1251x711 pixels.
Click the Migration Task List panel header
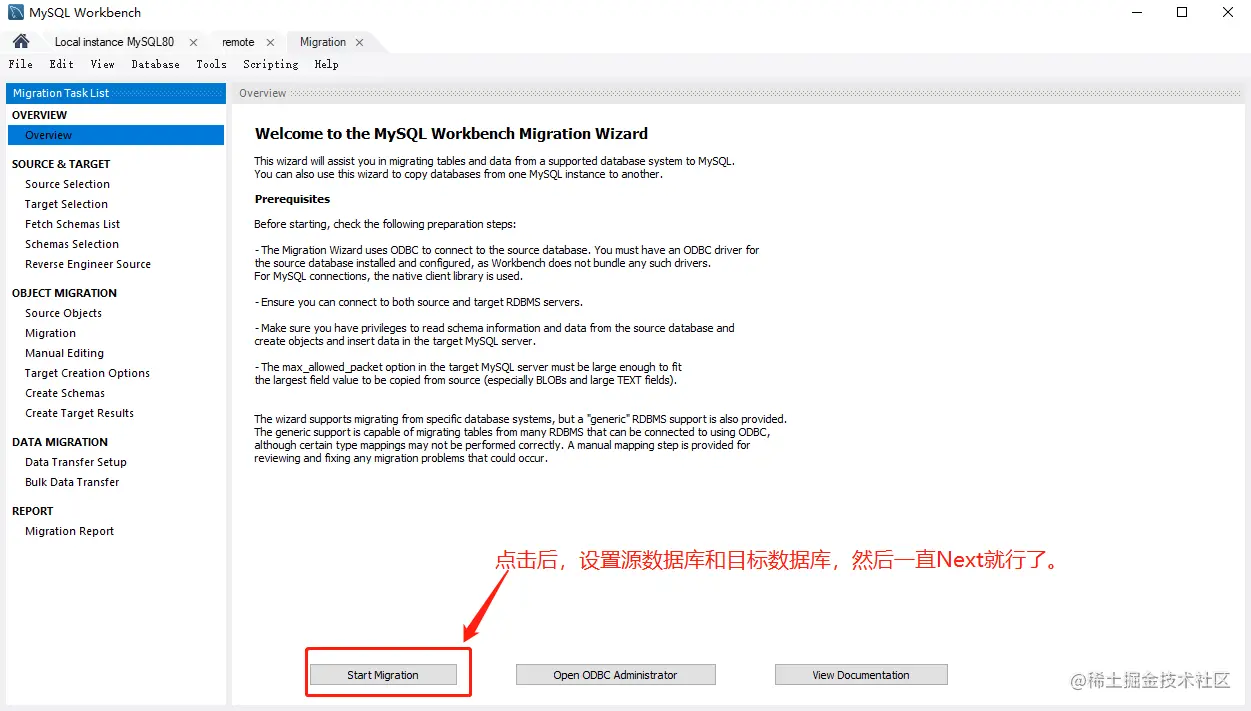coord(116,93)
